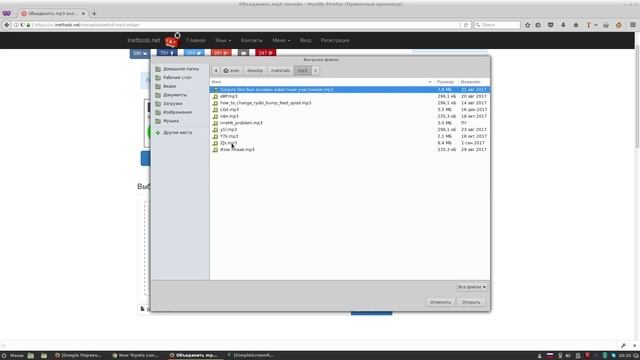Sort files by Размер column

(x=446, y=82)
